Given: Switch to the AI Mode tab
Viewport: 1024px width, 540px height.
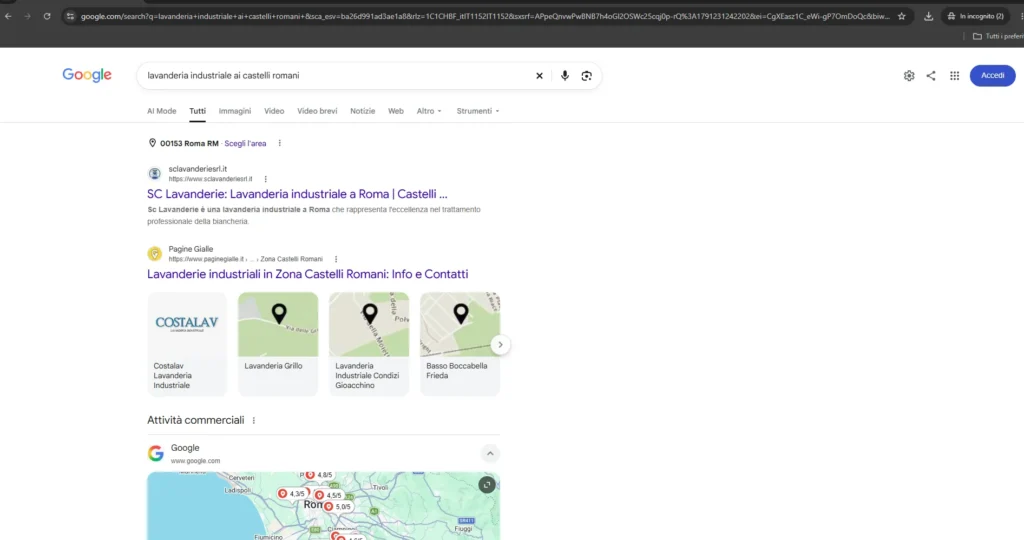Looking at the screenshot, I should click(x=161, y=111).
